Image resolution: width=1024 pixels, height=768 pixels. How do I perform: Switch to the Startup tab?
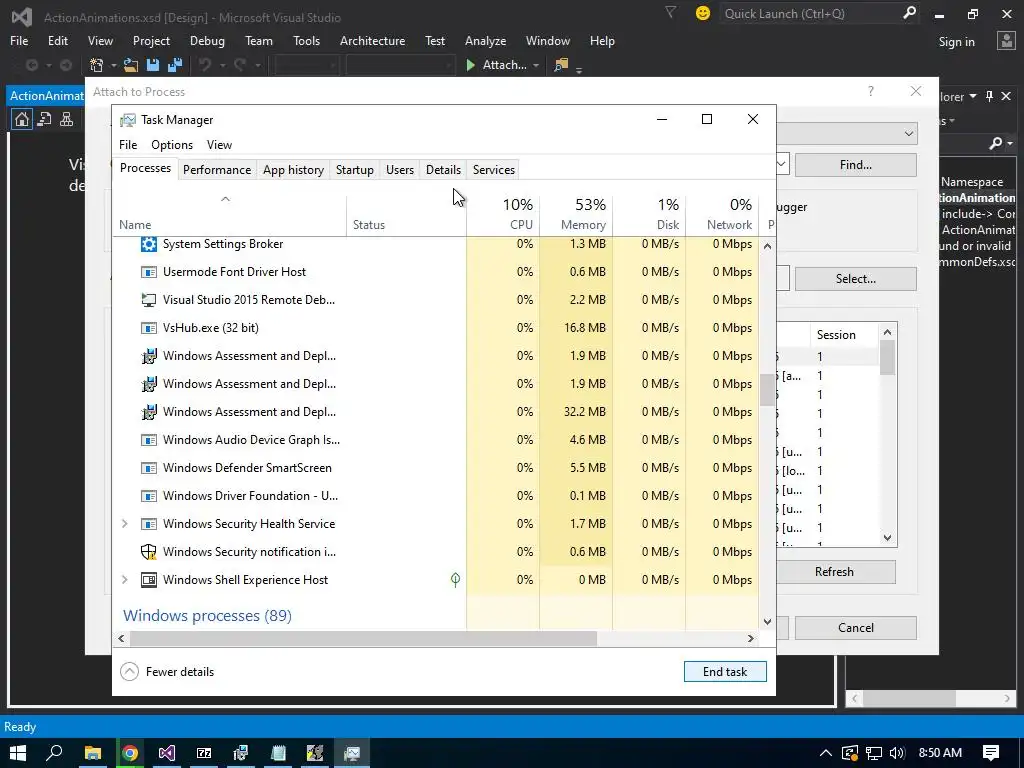355,170
